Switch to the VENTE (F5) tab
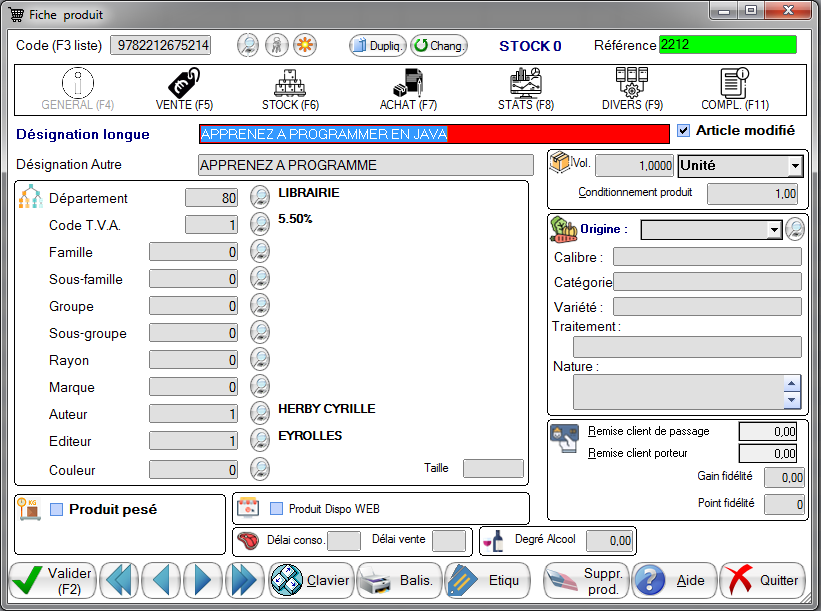This screenshot has height=611, width=821. click(184, 89)
